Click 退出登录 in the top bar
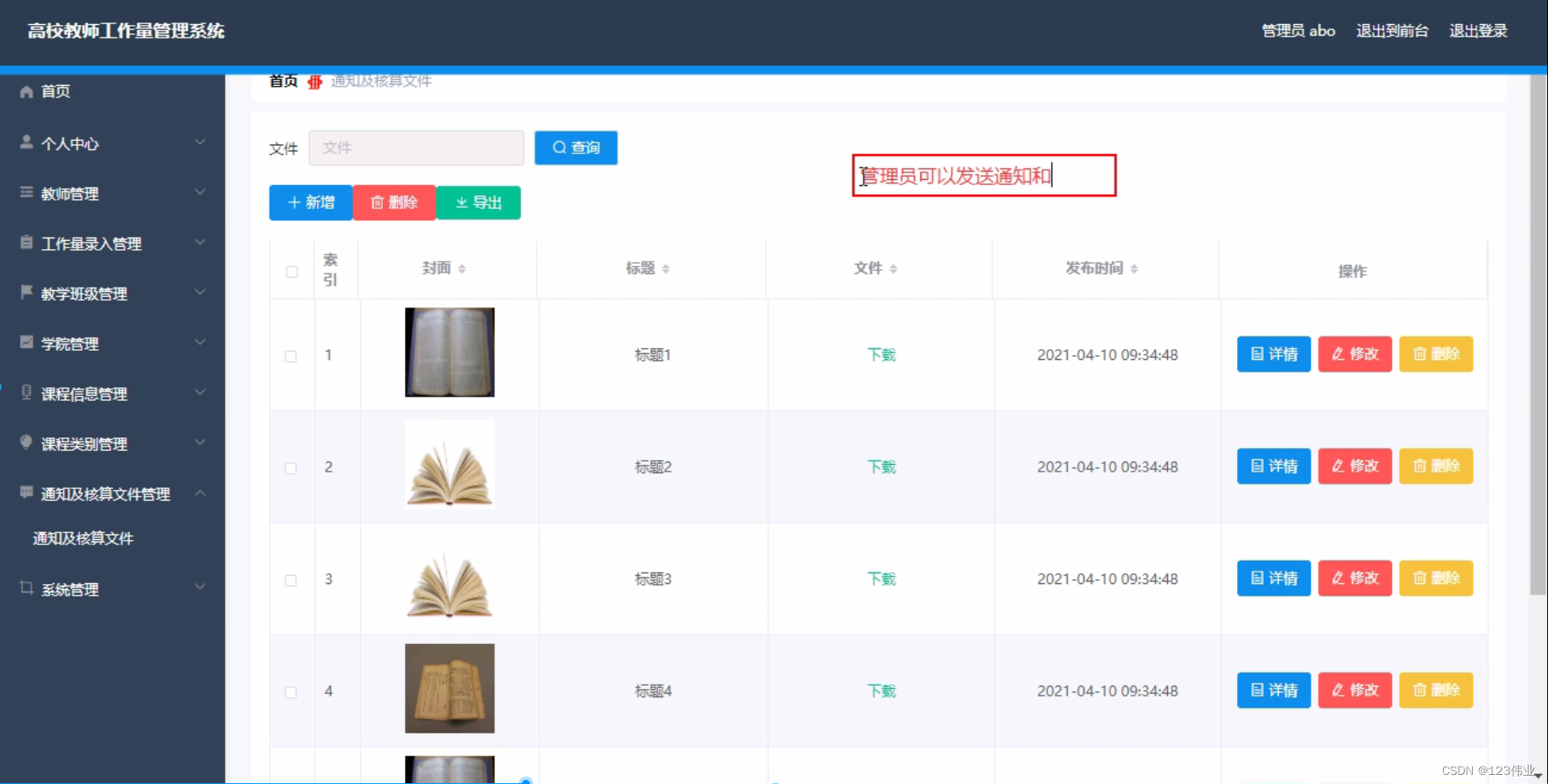The height and width of the screenshot is (784, 1548). (1478, 31)
